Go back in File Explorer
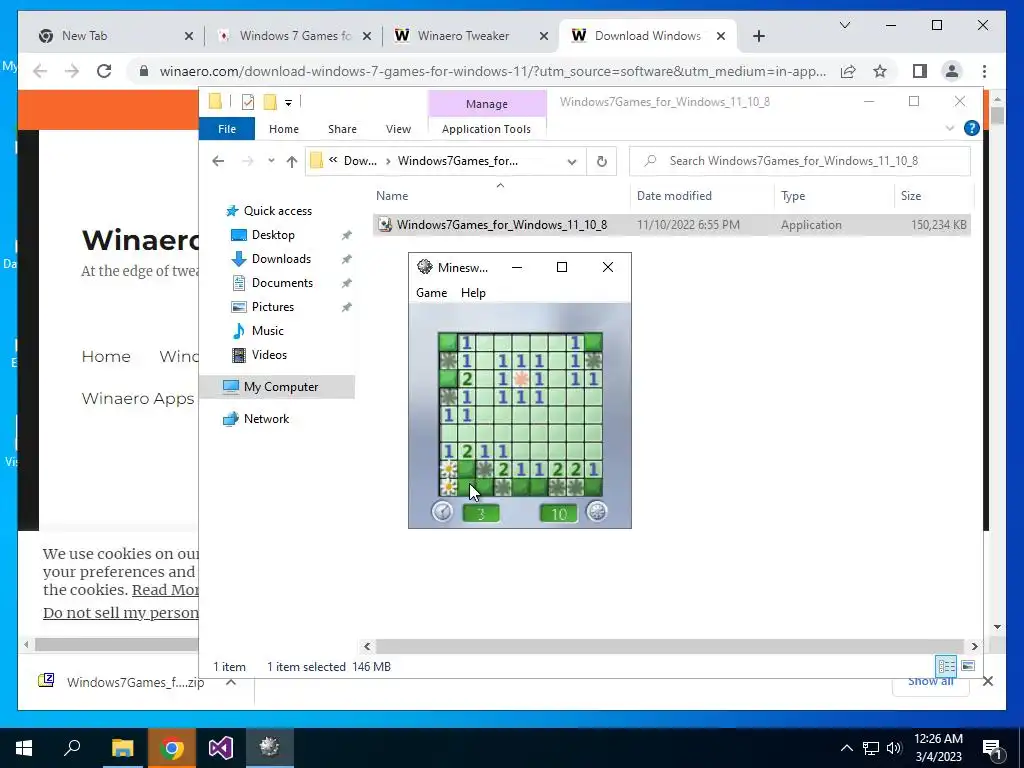 pos(218,161)
